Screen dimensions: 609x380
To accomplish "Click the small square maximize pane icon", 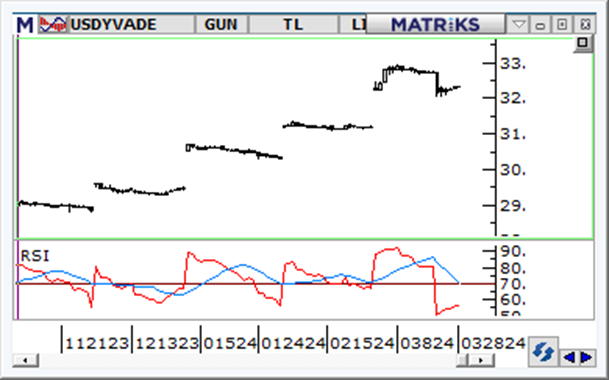I will click(x=583, y=43).
